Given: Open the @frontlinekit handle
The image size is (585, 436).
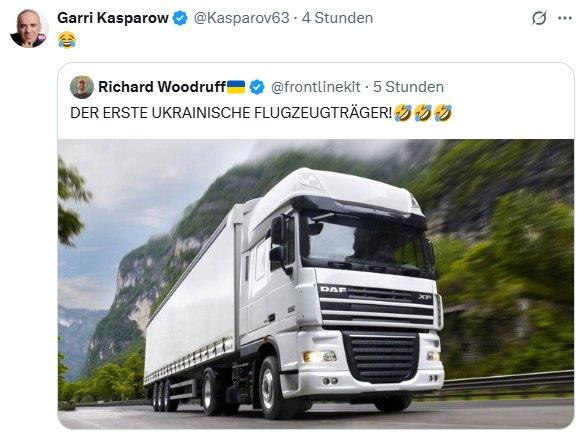Looking at the screenshot, I should click(316, 87).
